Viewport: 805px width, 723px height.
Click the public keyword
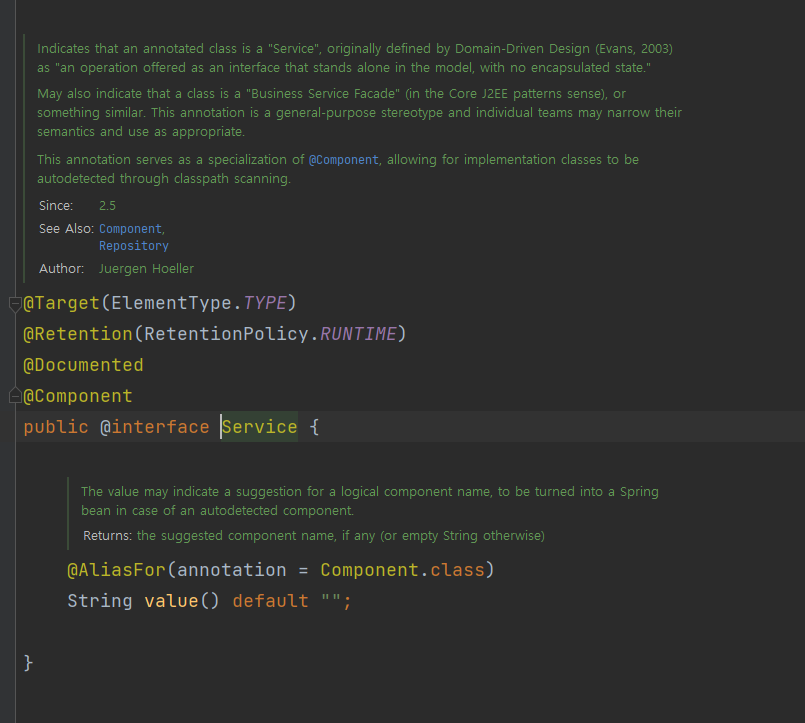point(56,427)
